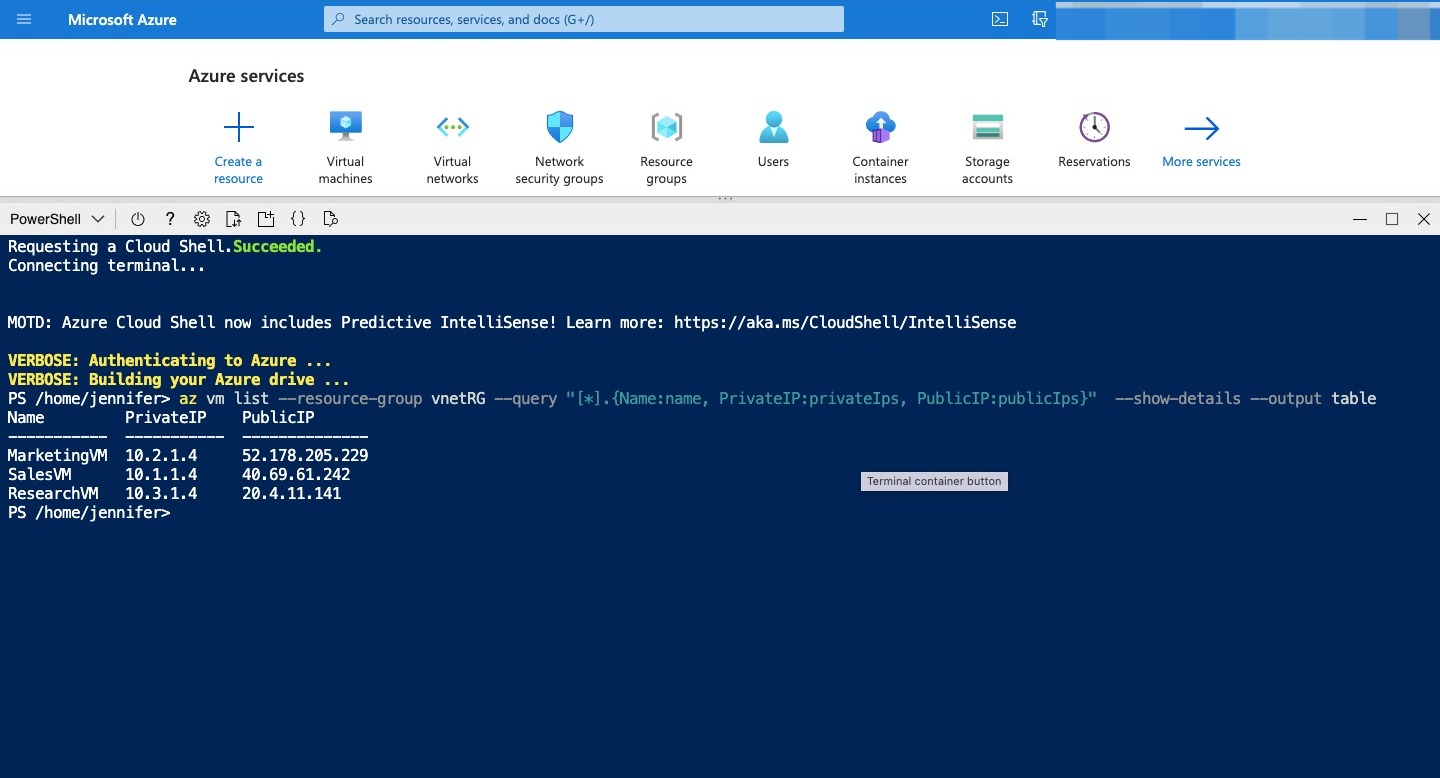Focus the Search resources, services, and docs field

pos(584,19)
